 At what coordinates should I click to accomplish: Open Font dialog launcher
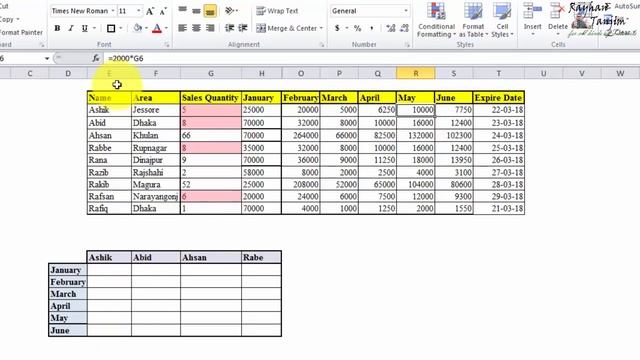(167, 45)
